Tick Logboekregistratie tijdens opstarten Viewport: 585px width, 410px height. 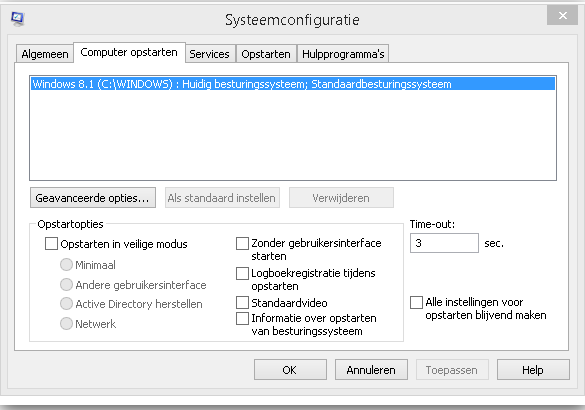coord(243,273)
